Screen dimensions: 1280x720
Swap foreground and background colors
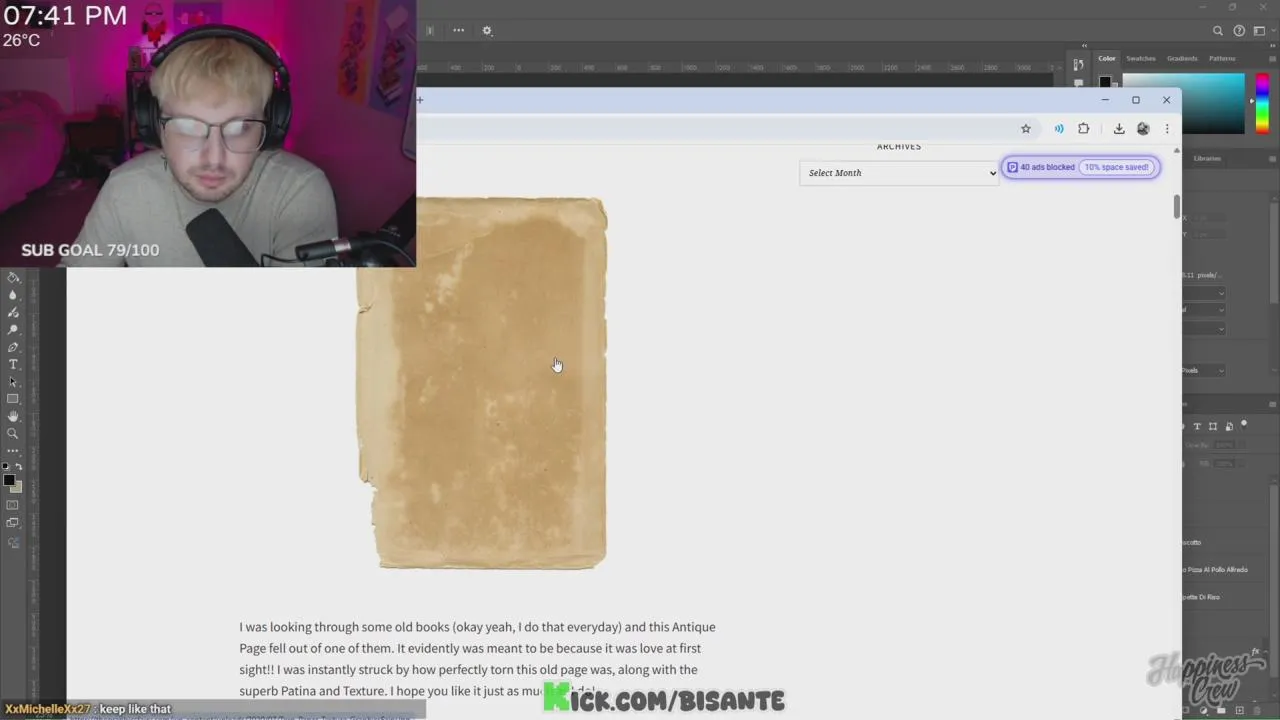click(x=18, y=467)
